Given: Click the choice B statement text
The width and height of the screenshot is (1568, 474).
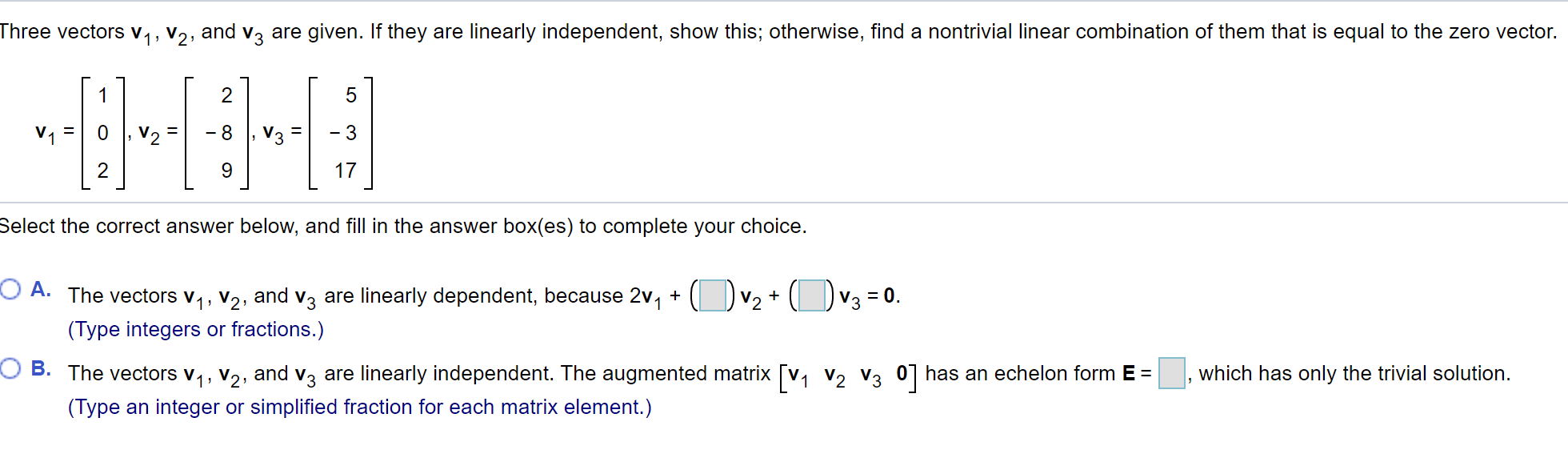Looking at the screenshot, I should (320, 373).
